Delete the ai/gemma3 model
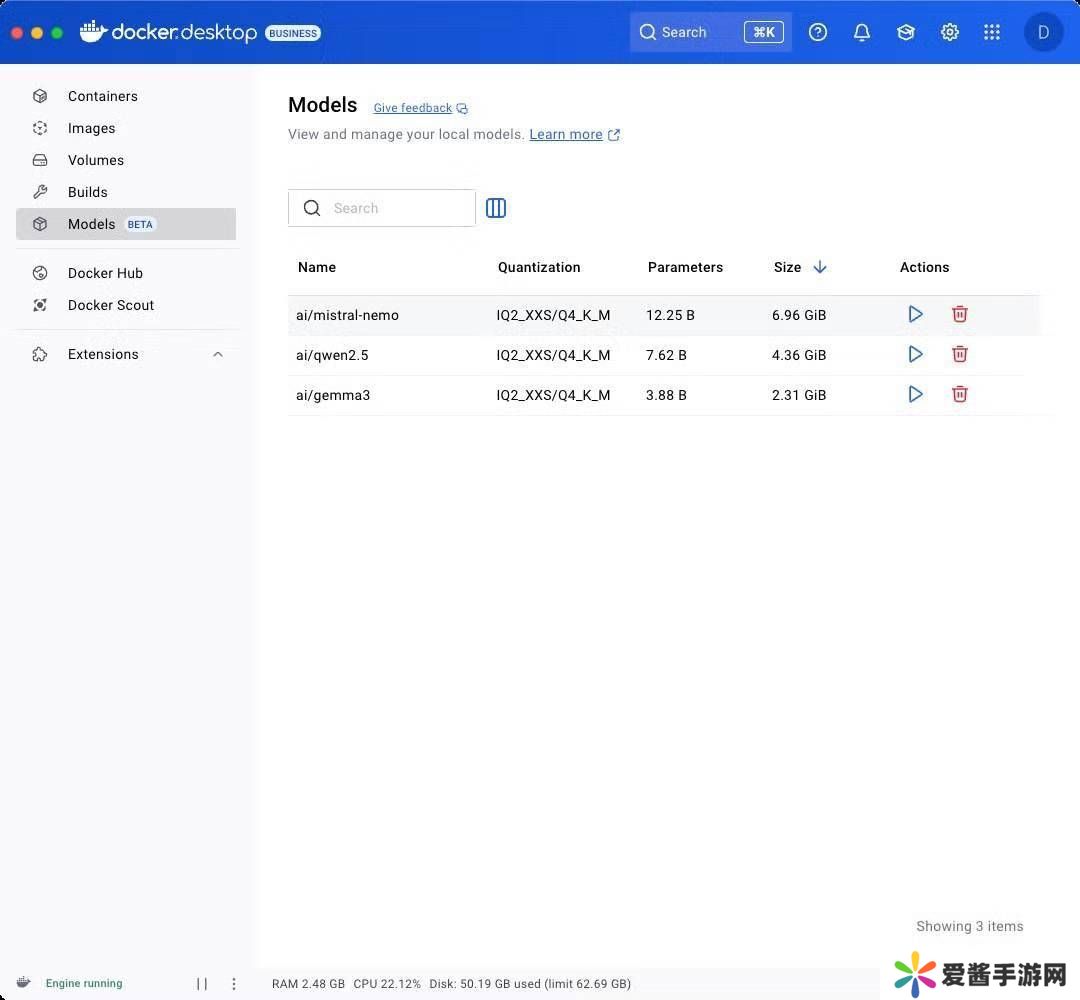 [x=959, y=394]
